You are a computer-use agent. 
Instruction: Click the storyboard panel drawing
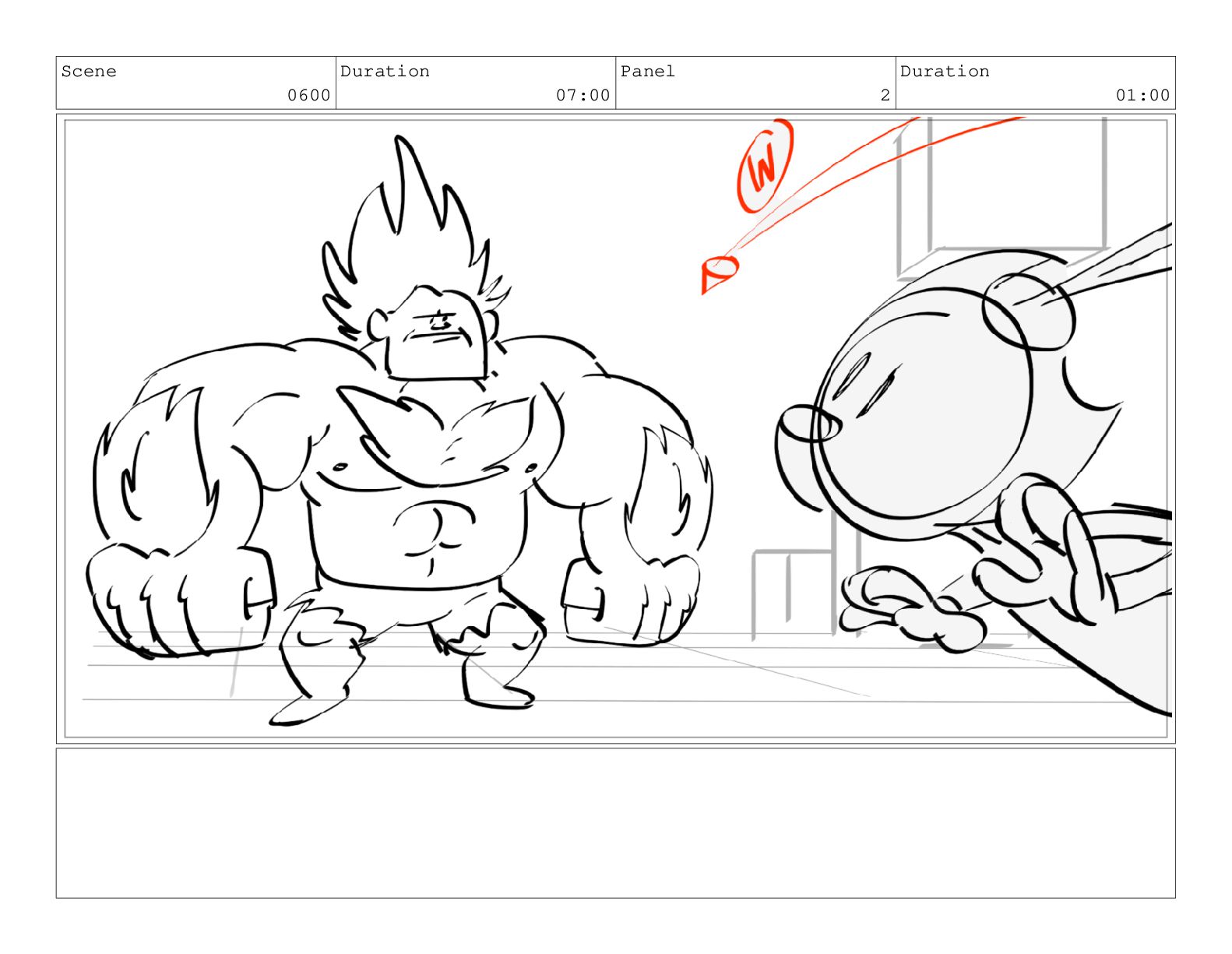(616, 428)
